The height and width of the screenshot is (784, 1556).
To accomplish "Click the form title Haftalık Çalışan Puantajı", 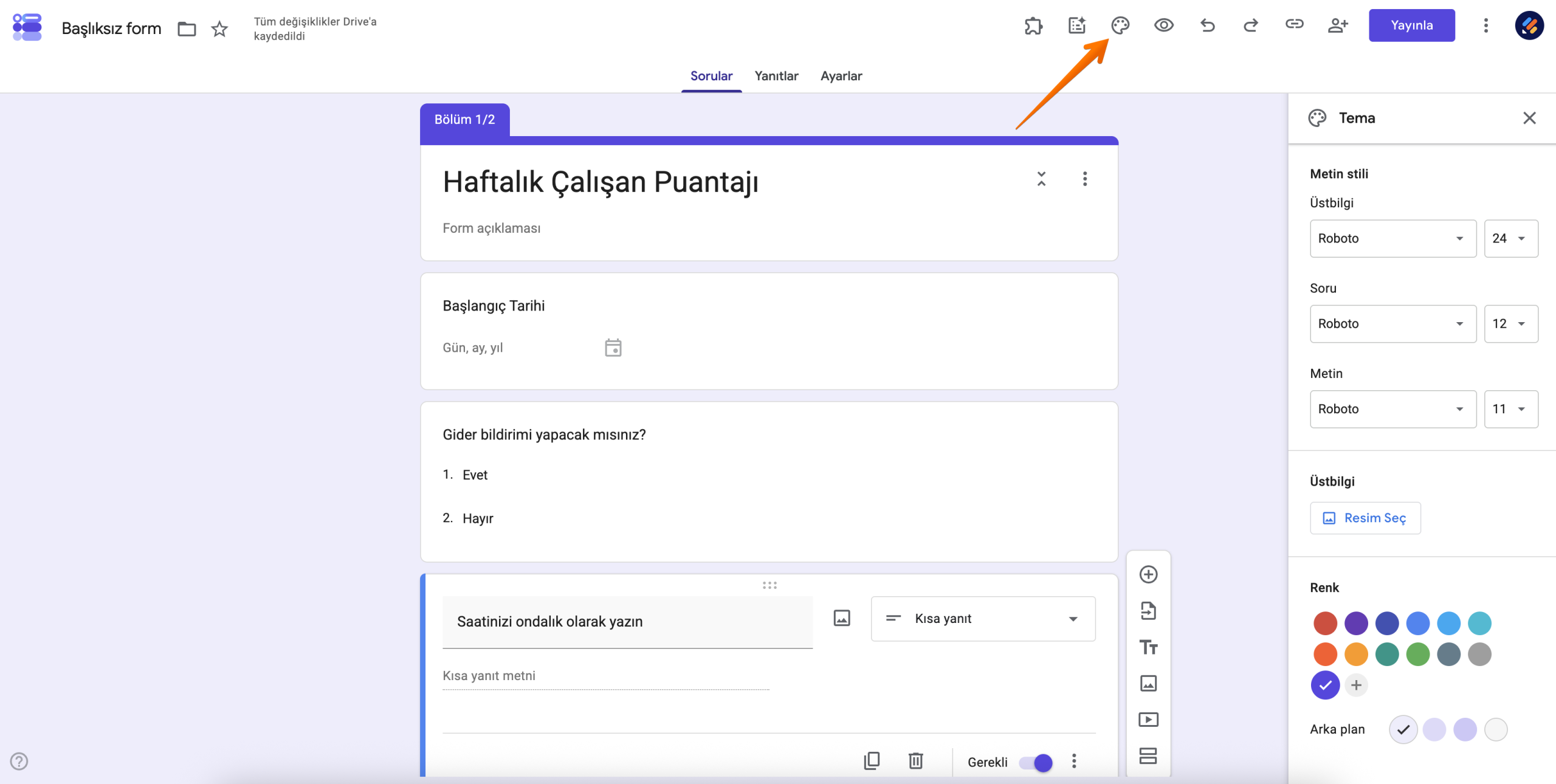I will pyautogui.click(x=601, y=182).
